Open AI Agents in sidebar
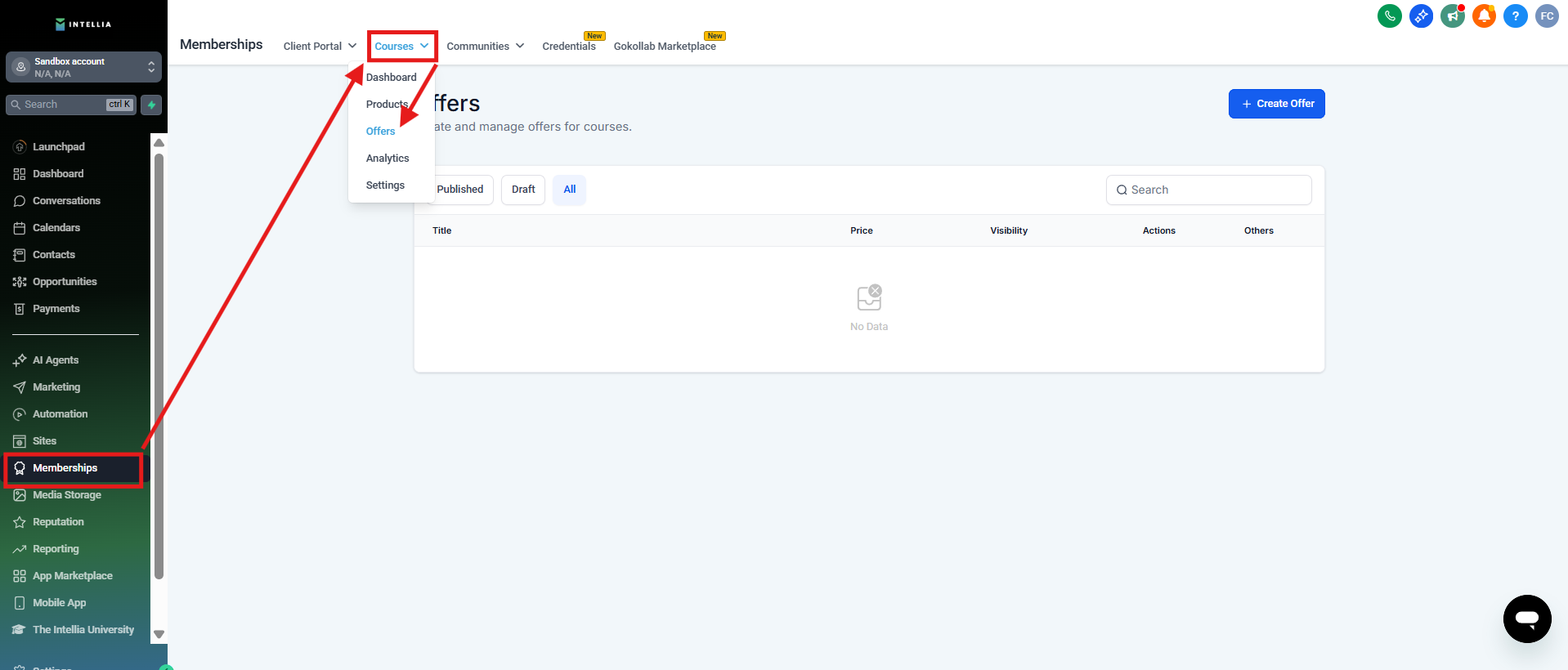The height and width of the screenshot is (670, 1568). point(56,360)
